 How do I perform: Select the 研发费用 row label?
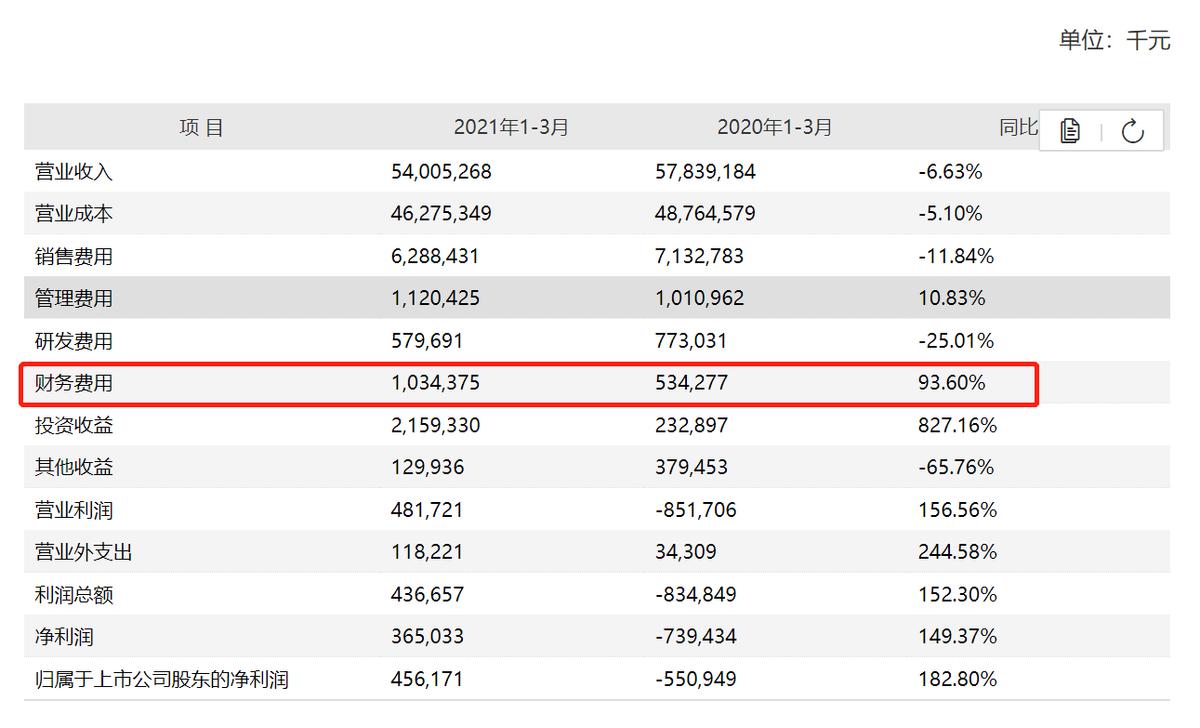click(74, 341)
